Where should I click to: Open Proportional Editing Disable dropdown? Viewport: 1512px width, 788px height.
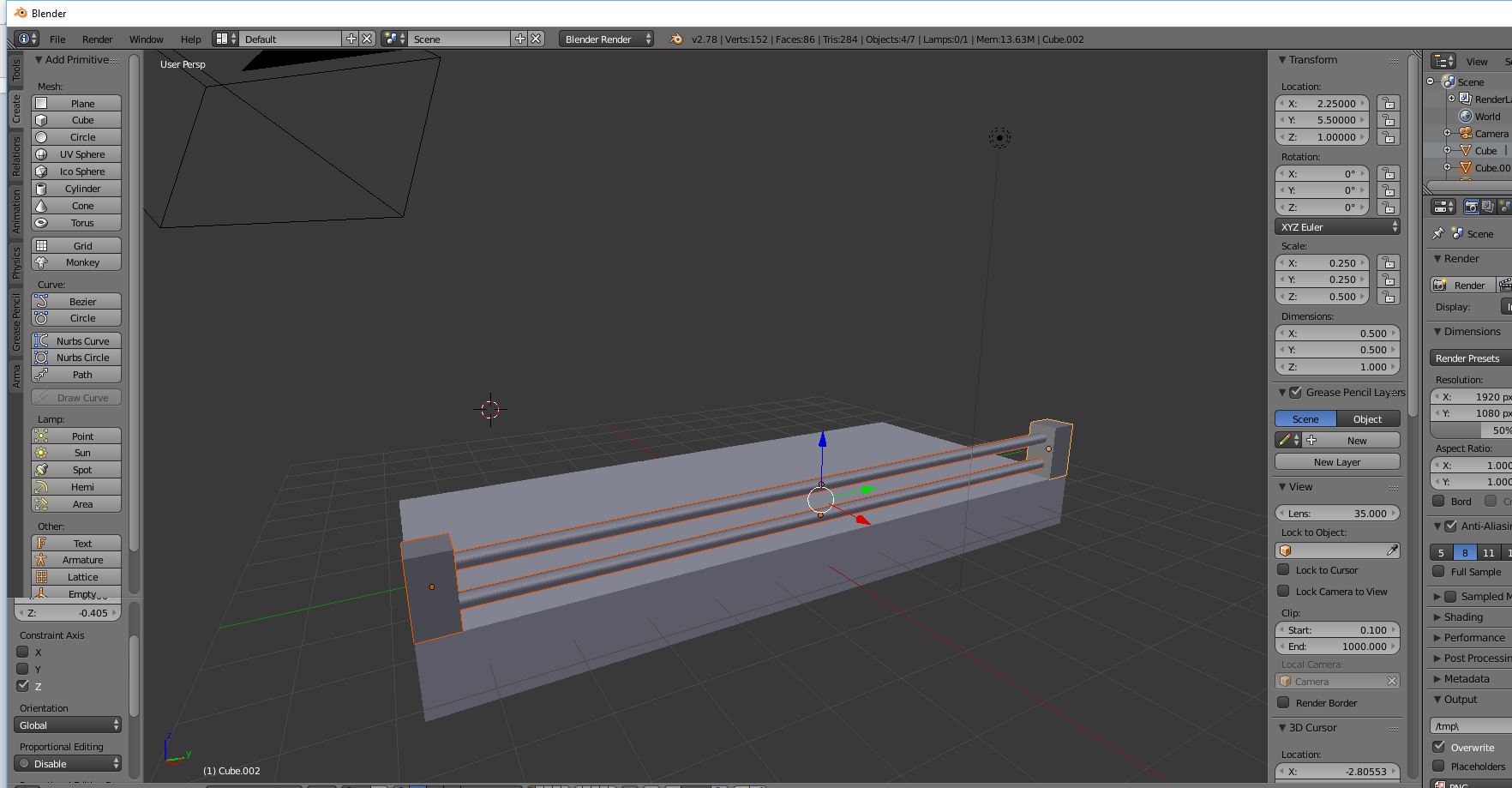coord(68,763)
